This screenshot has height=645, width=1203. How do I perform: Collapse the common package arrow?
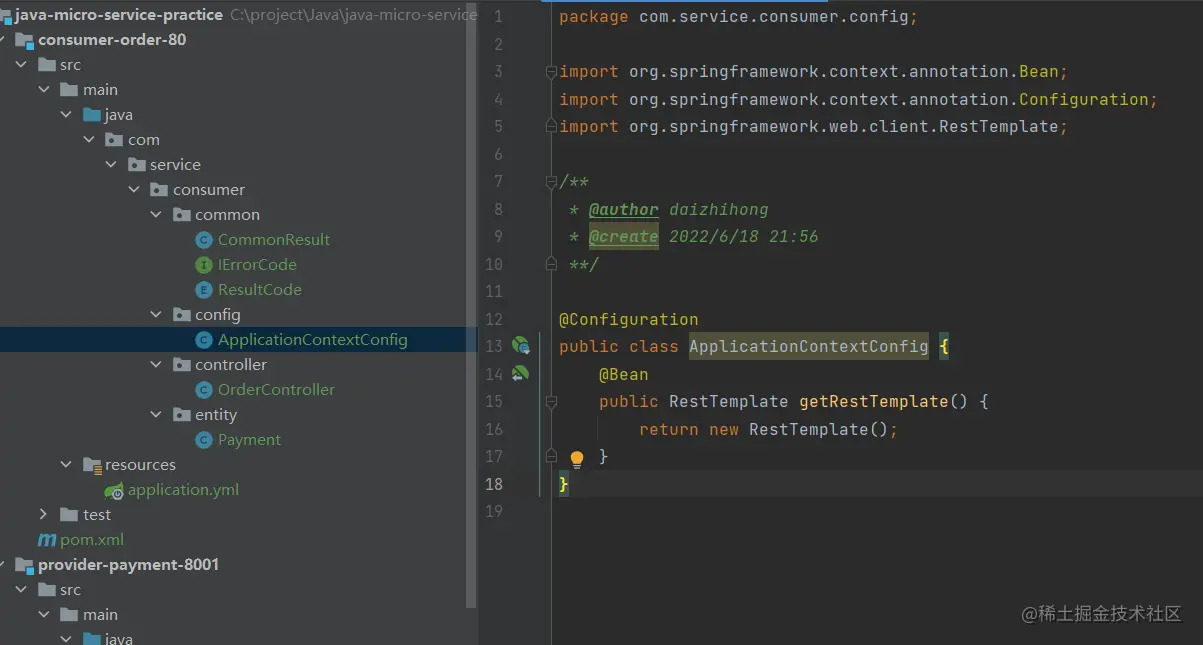point(156,215)
